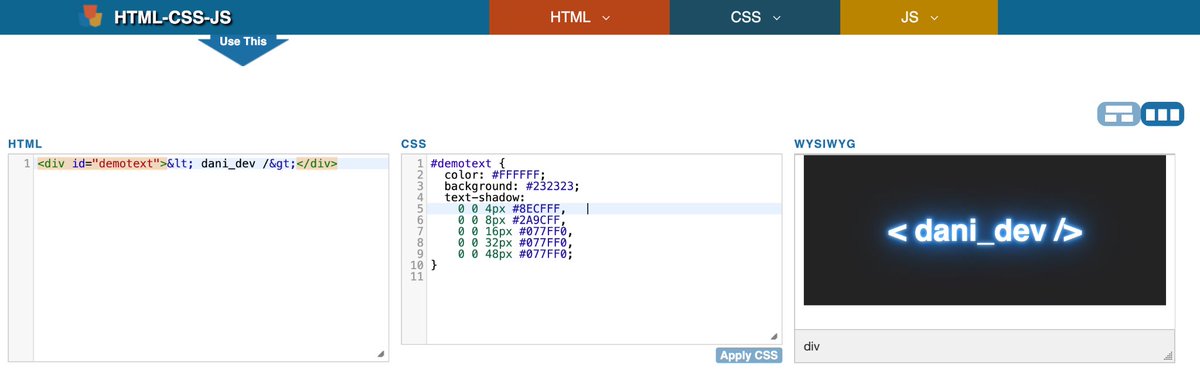
Task: Click line number 1 in HTML gutter
Action: [x=26, y=163]
